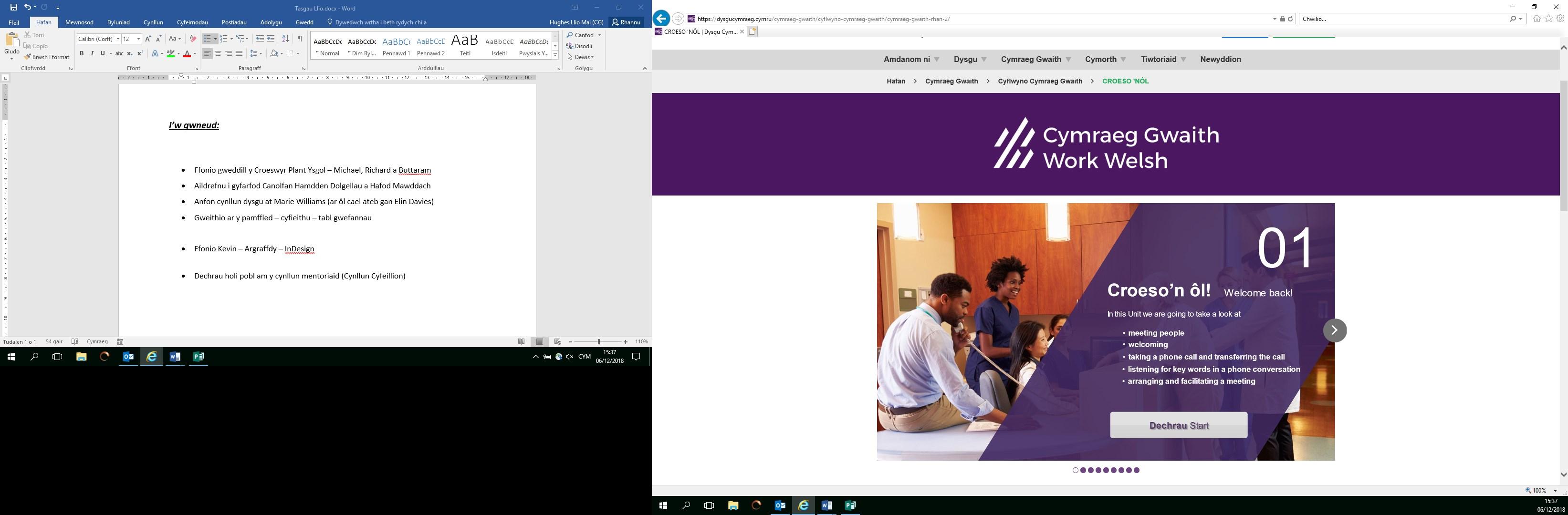This screenshot has width=1568, height=515.
Task: Click Cyflwyno Cymraeg Gwaith breadcrumb link
Action: (x=1040, y=81)
